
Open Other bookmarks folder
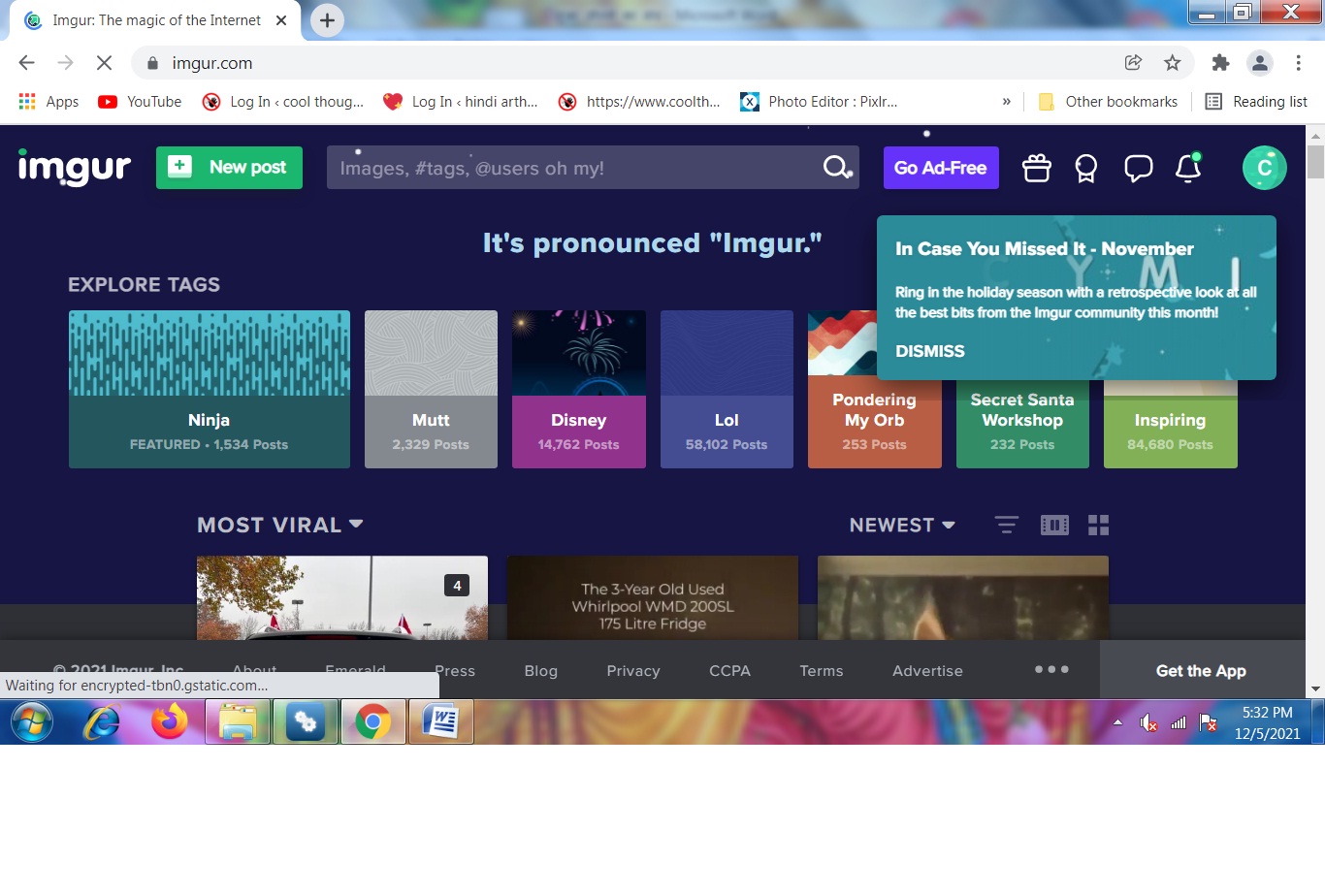pyautogui.click(x=1108, y=102)
